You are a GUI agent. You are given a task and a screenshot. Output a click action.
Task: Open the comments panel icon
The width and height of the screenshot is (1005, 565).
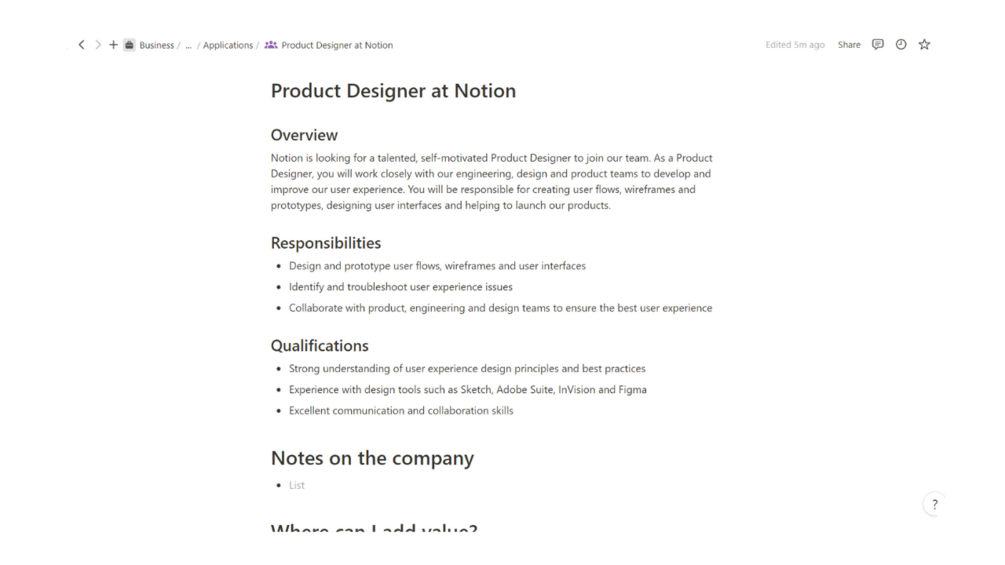[878, 45]
